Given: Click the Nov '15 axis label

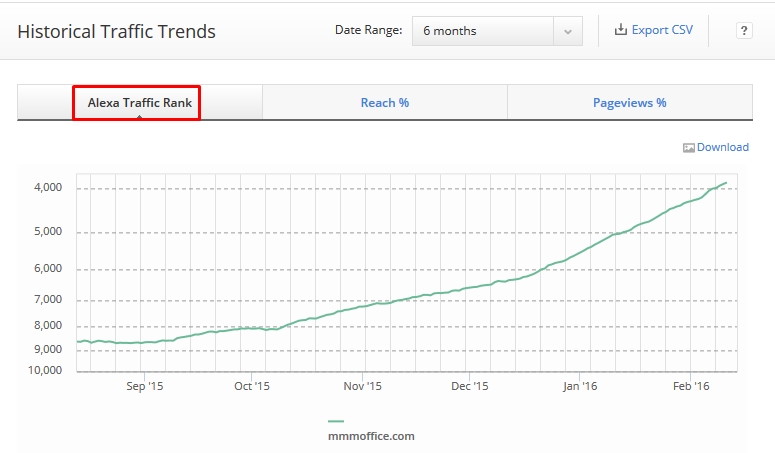Looking at the screenshot, I should (363, 386).
